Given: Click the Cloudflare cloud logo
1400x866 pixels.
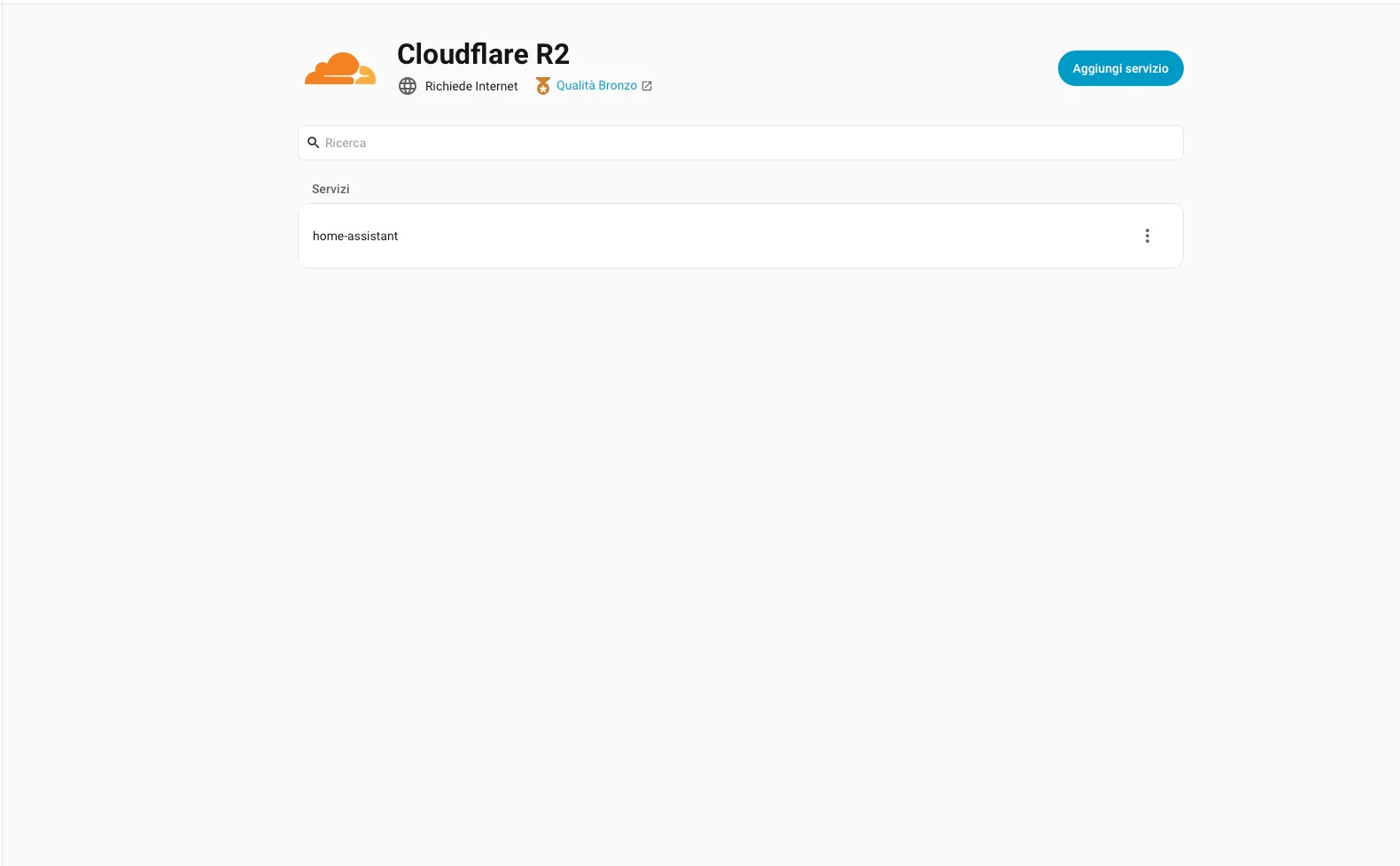Looking at the screenshot, I should tap(340, 68).
